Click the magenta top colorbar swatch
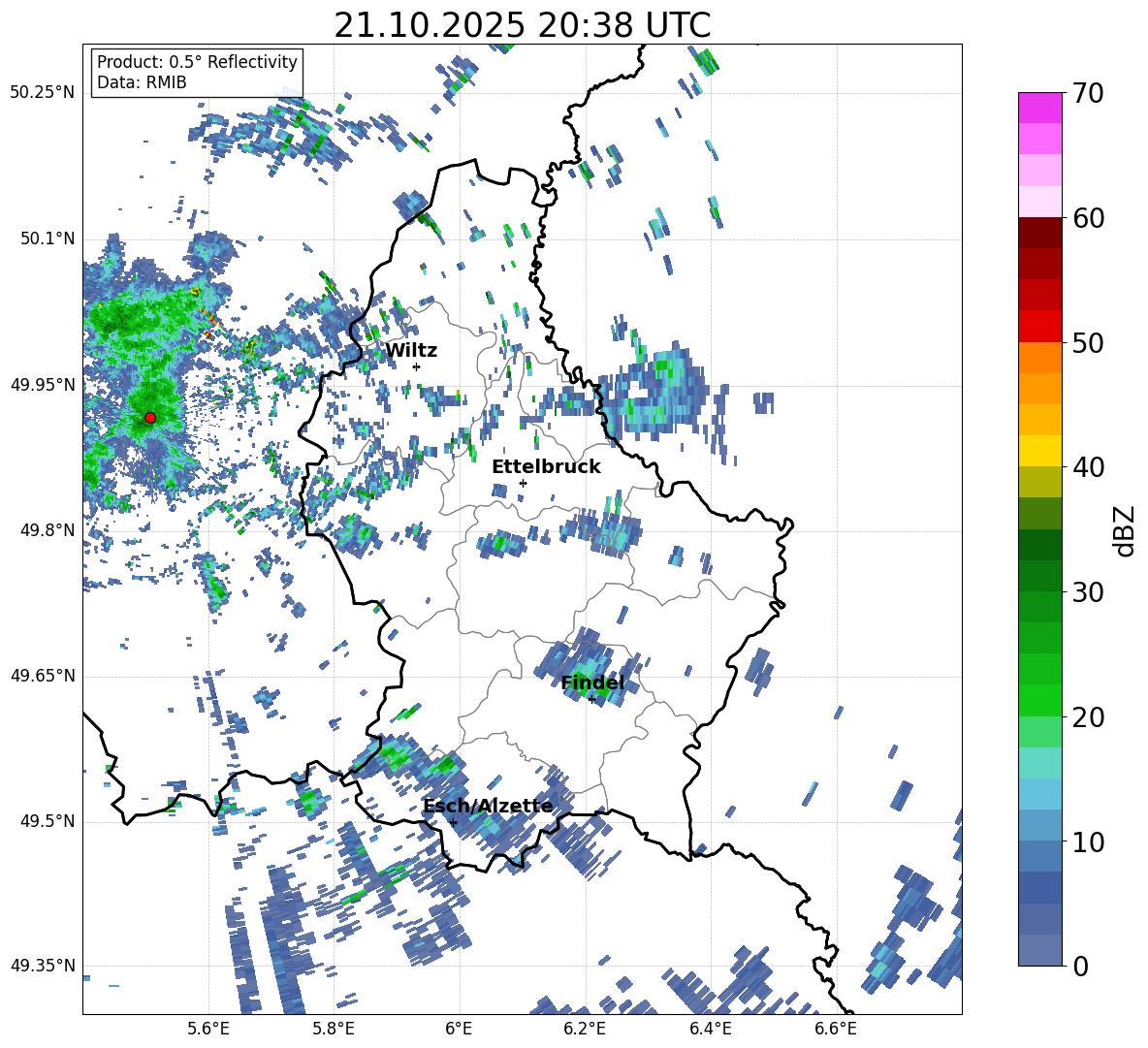 pyautogui.click(x=1039, y=109)
